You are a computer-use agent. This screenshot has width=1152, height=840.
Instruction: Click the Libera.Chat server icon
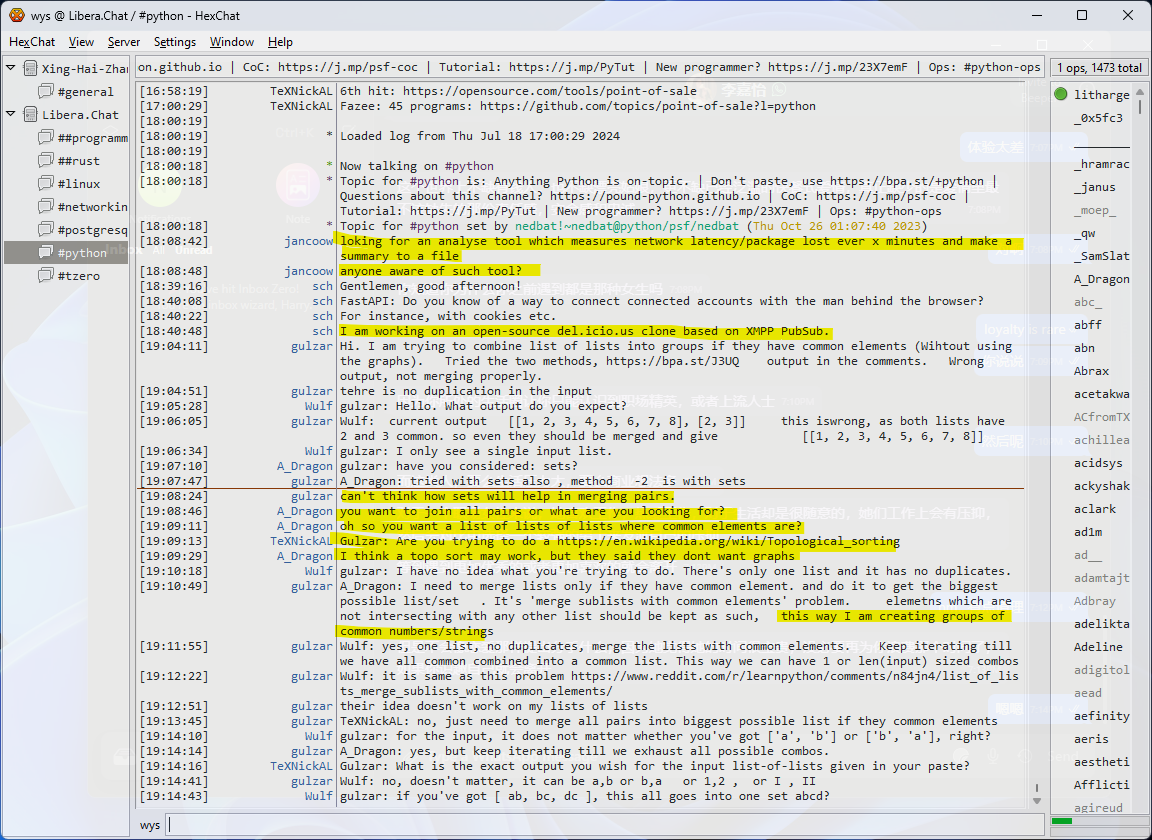click(x=30, y=115)
